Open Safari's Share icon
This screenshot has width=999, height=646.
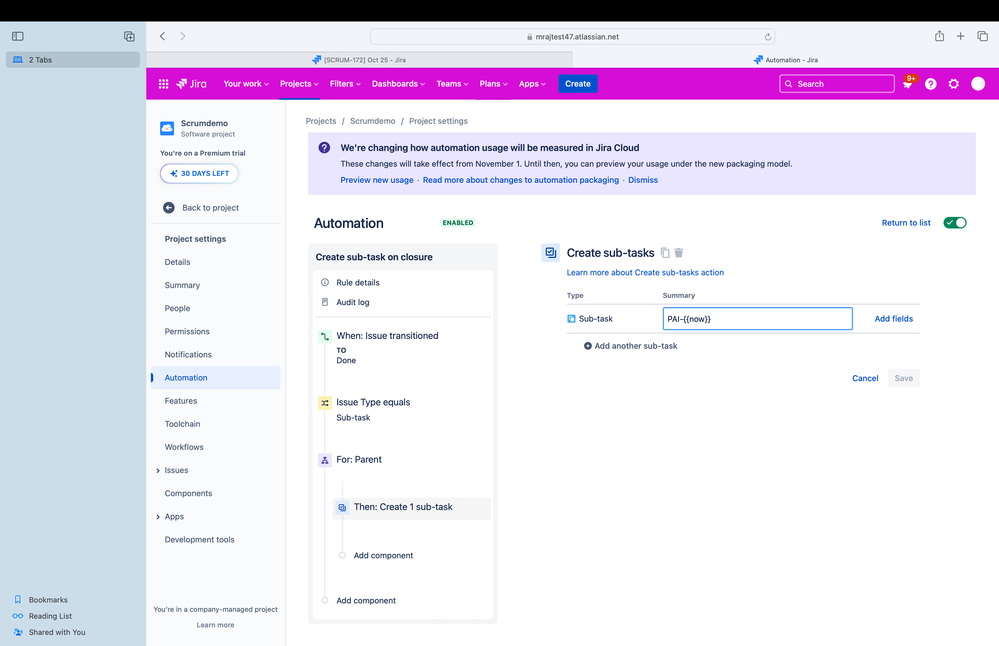point(939,36)
